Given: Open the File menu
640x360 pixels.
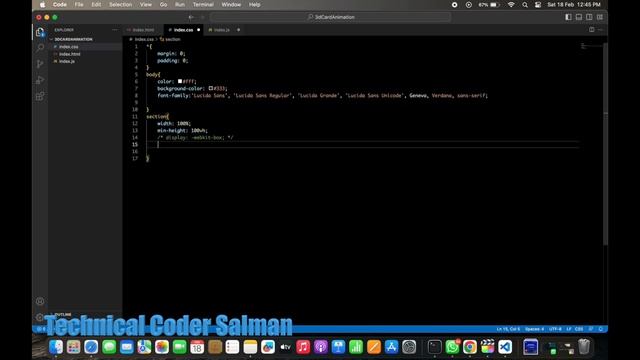Looking at the screenshot, I should click(x=79, y=4).
